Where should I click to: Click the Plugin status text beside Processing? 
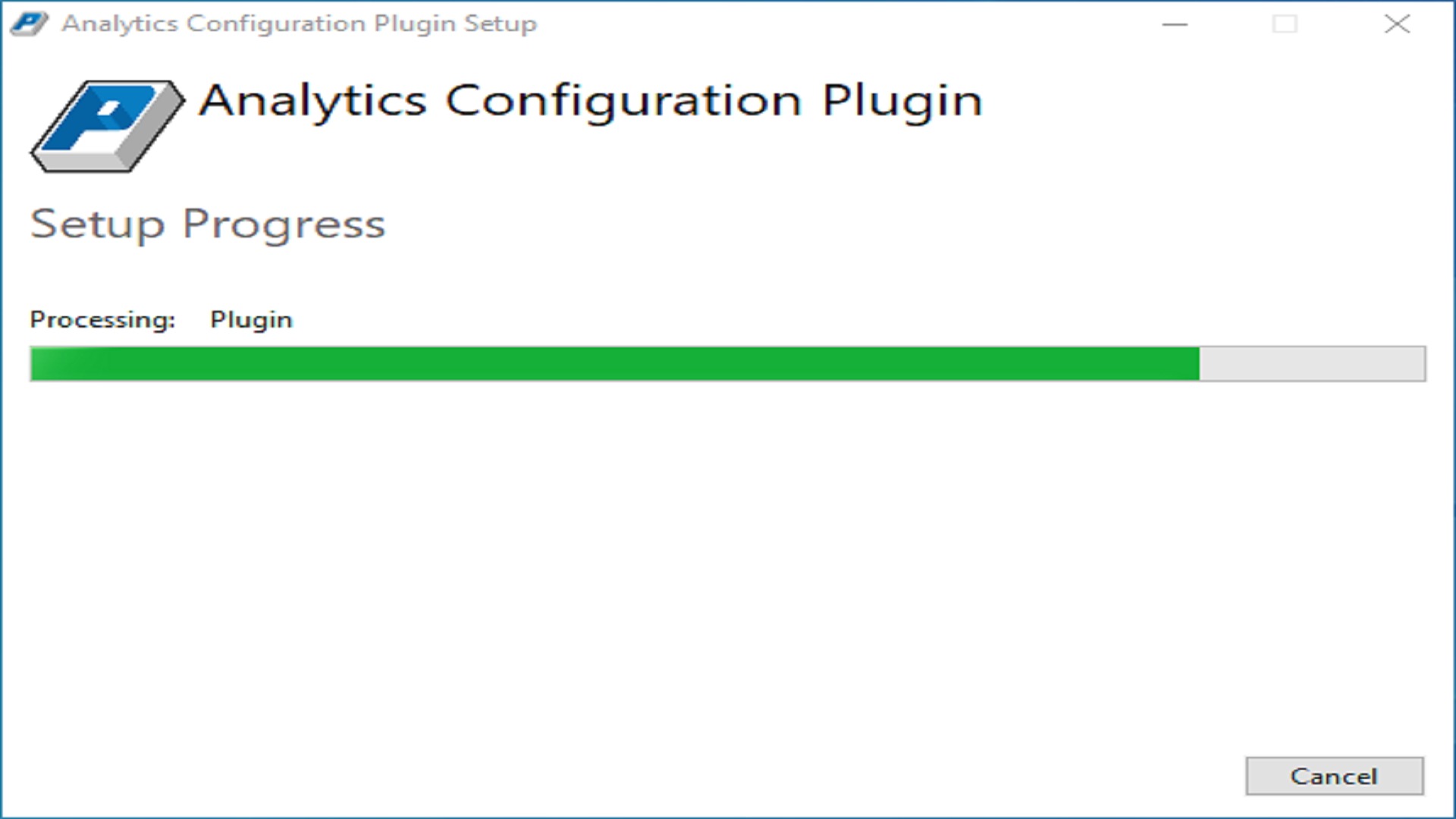click(x=251, y=320)
